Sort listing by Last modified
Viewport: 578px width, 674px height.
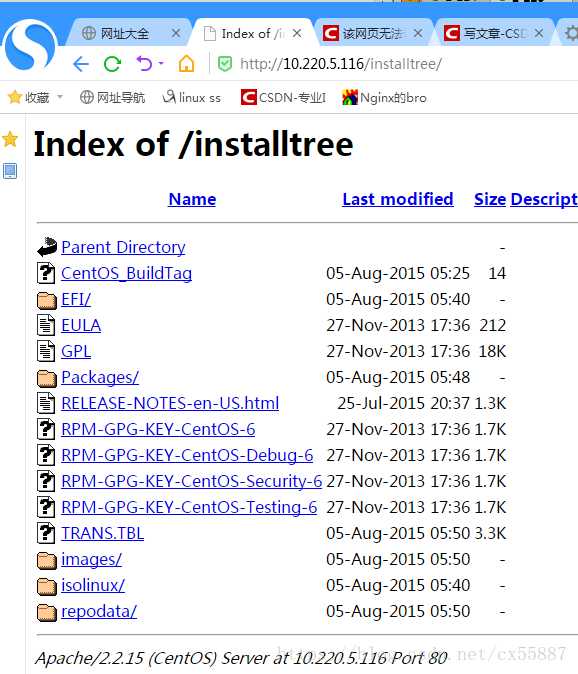tap(398, 199)
